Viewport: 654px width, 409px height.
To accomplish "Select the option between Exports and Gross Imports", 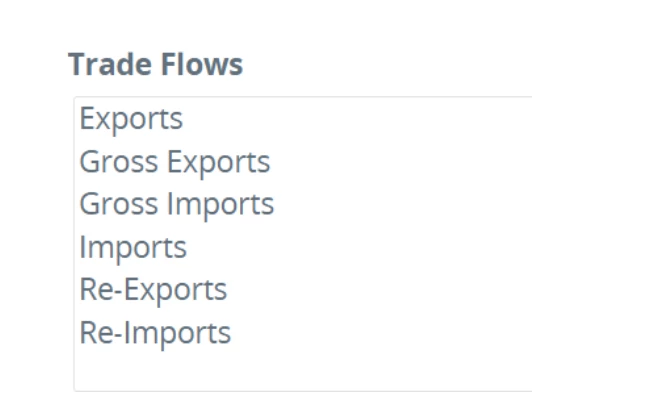I will (x=174, y=162).
